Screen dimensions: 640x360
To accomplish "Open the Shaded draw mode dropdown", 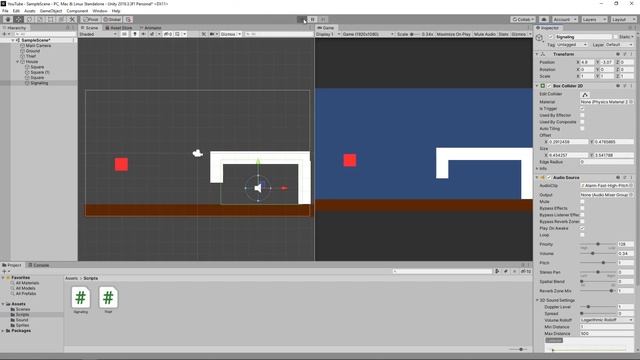I will coord(98,34).
